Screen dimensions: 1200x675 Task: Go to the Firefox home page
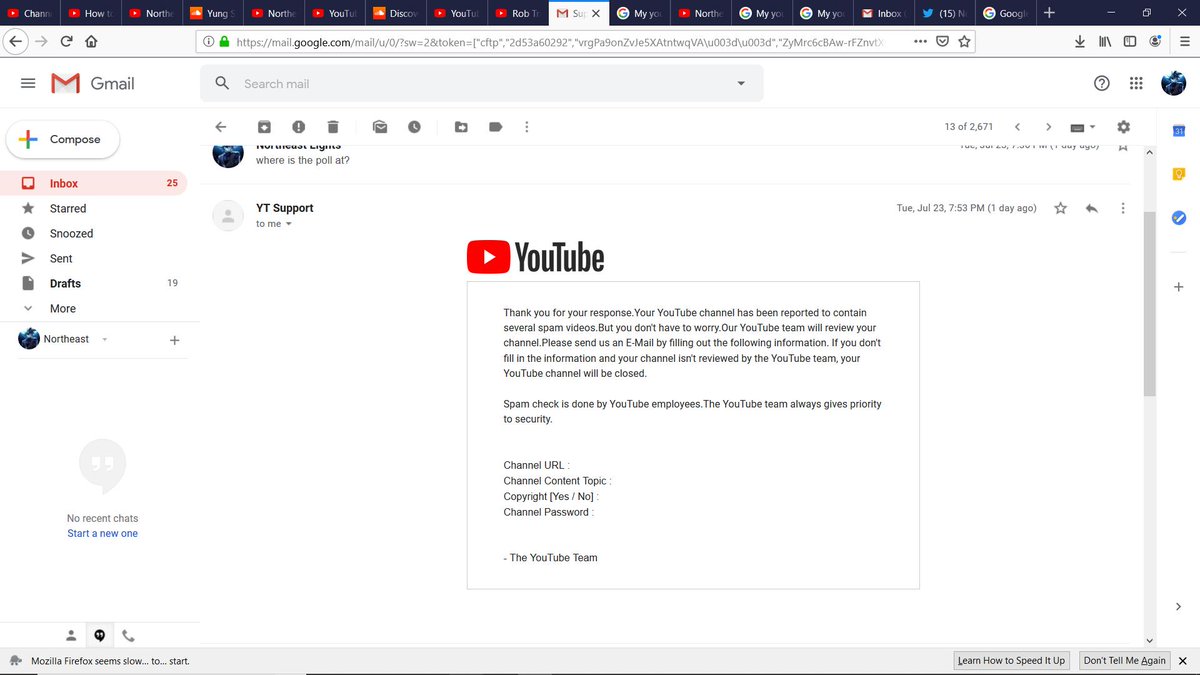tap(92, 42)
